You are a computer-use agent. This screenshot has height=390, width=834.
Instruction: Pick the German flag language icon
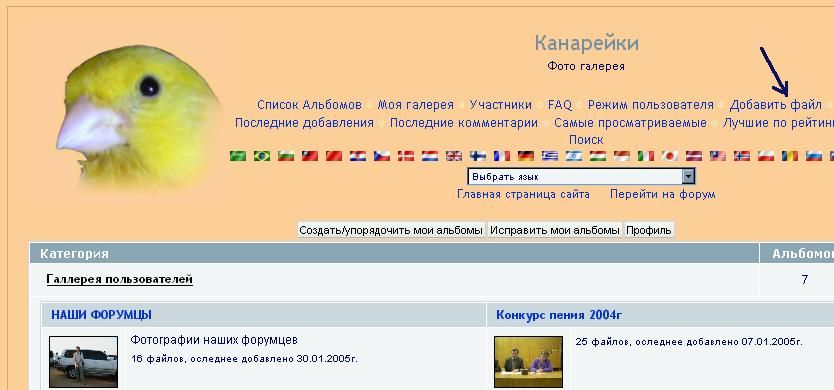[x=526, y=156]
